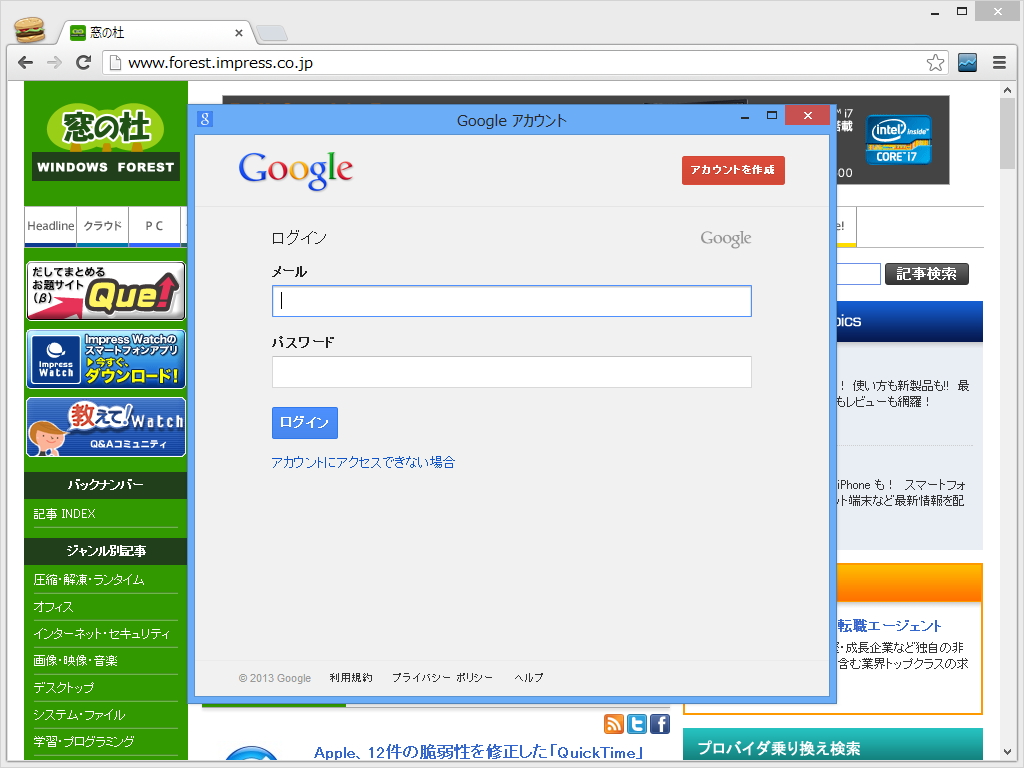1024x768 pixels.
Task: Open the アカウントにアクセスできない場合 link
Action: pos(362,461)
